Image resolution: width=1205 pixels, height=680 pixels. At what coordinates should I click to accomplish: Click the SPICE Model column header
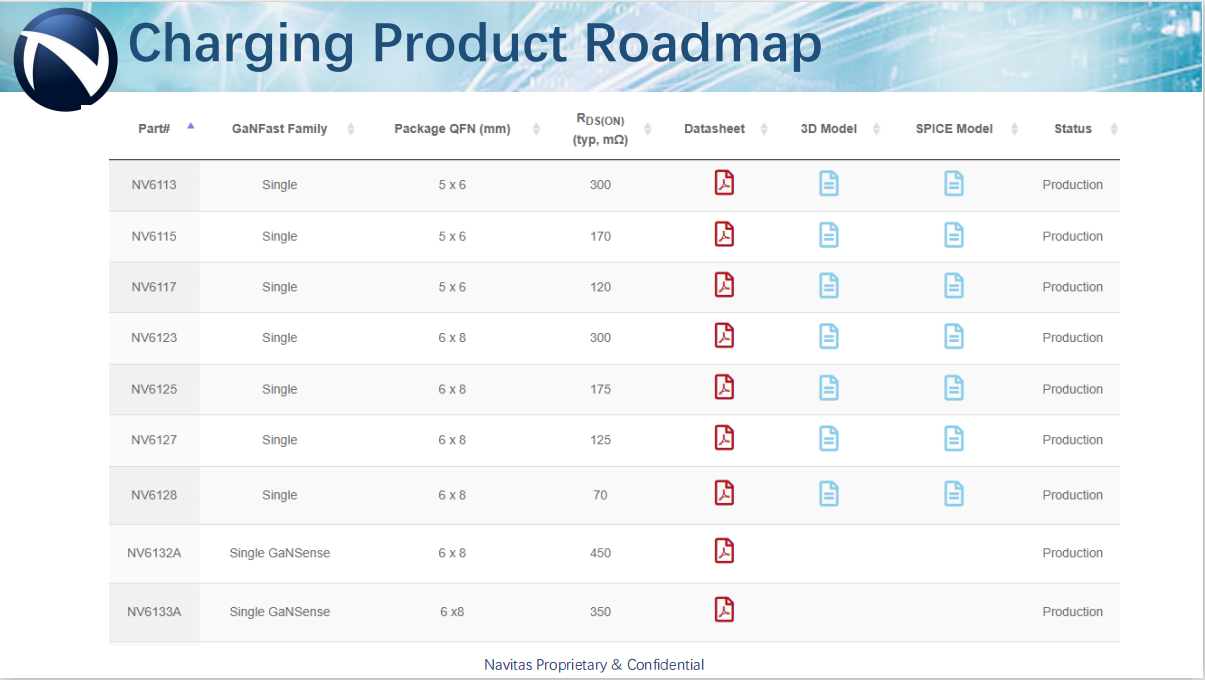(x=953, y=129)
